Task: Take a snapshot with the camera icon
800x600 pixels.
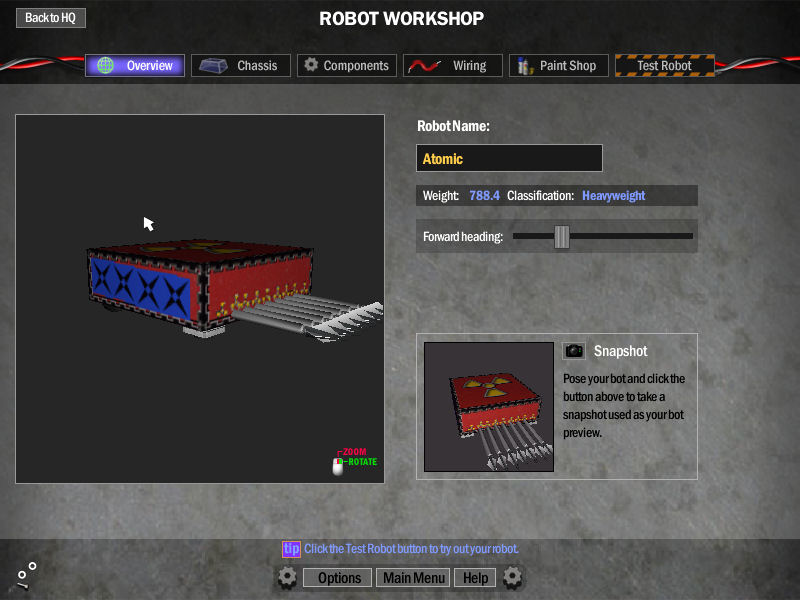Action: point(574,351)
